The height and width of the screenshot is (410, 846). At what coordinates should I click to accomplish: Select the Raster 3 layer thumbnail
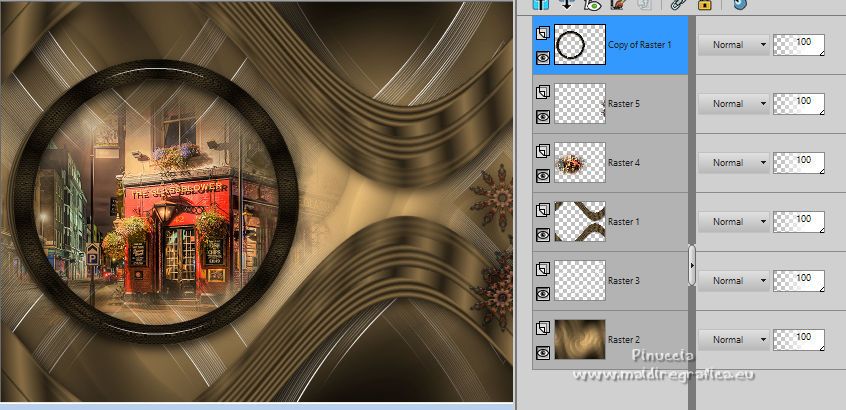point(580,281)
